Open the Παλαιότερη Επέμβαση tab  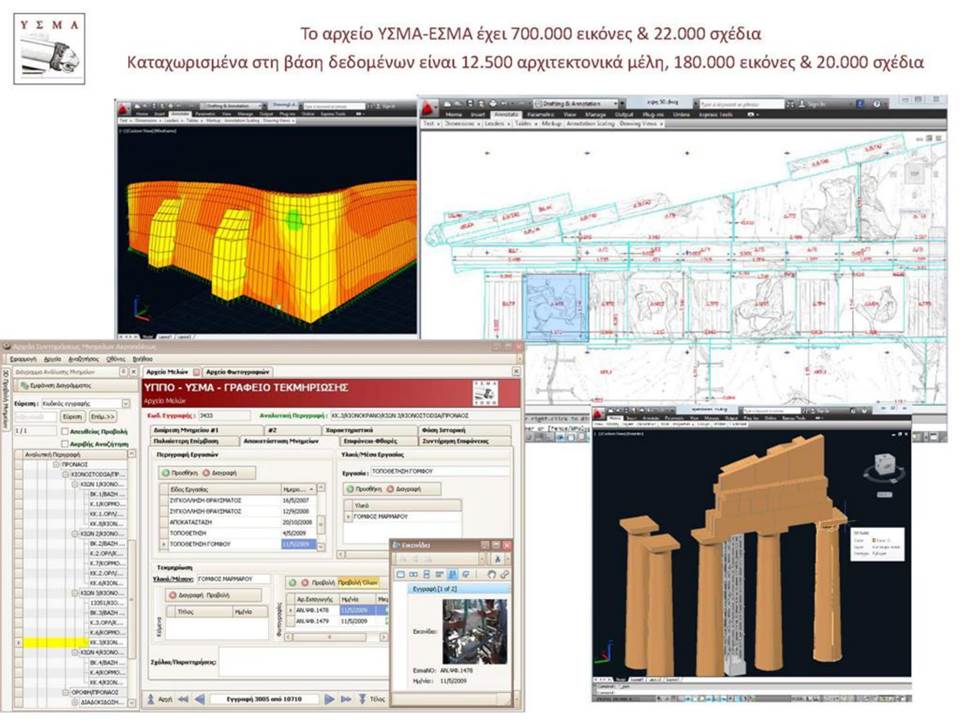[194, 441]
